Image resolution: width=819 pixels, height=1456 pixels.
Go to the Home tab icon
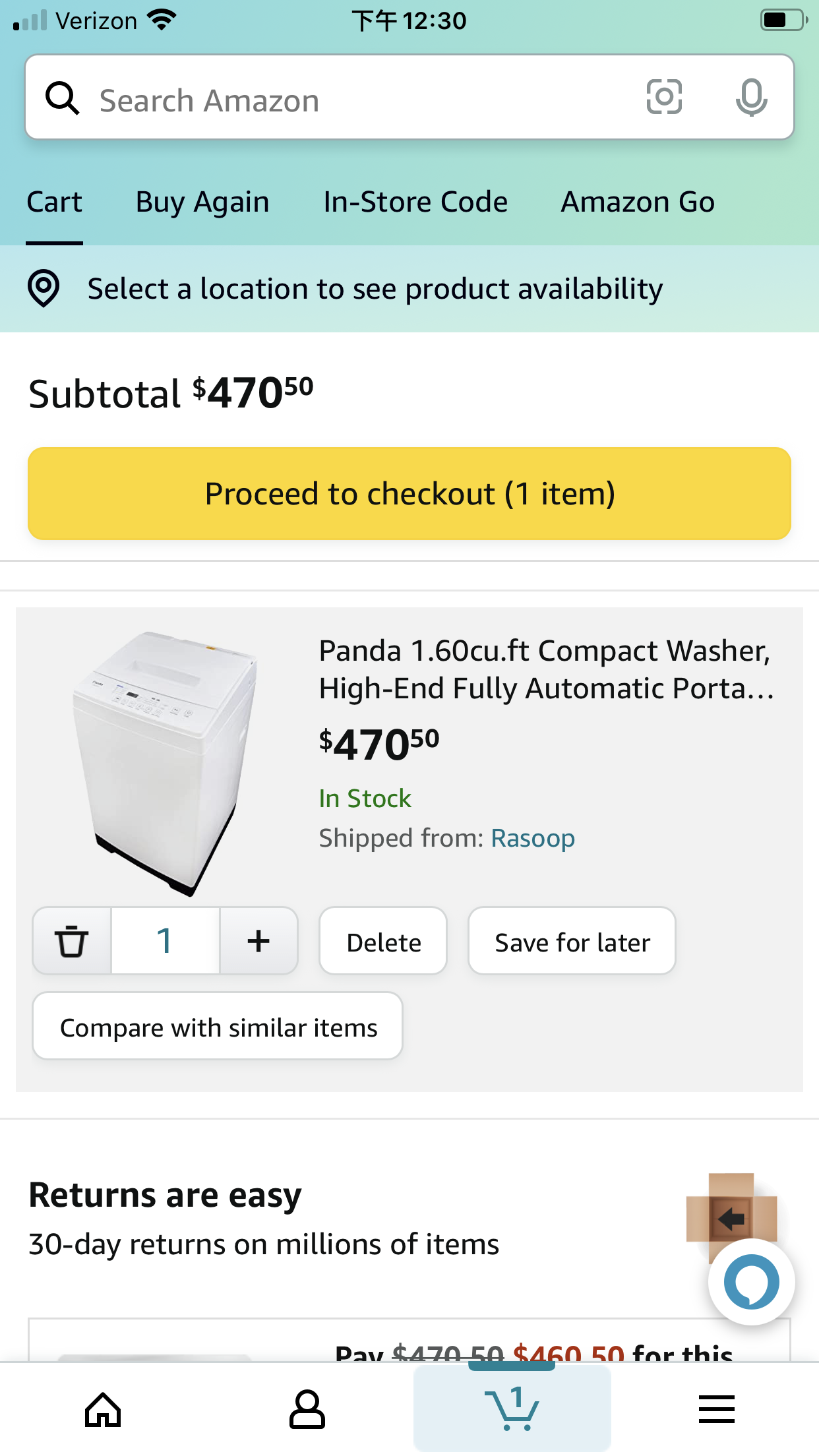pos(103,1410)
